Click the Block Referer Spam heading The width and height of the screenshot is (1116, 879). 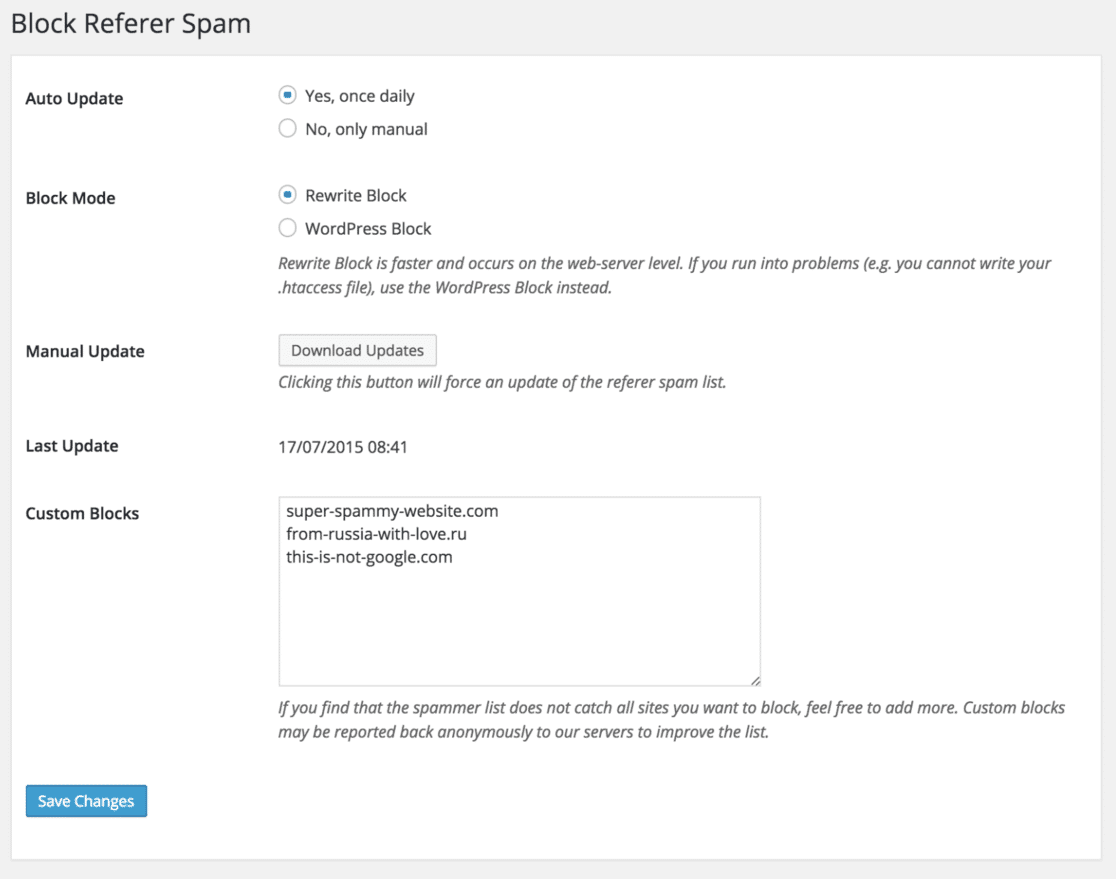click(x=130, y=23)
